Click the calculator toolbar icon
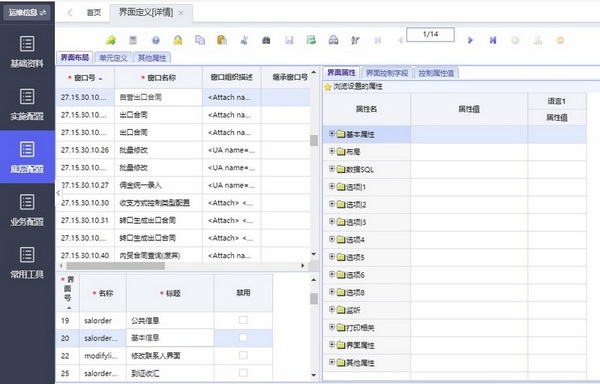 coord(133,40)
